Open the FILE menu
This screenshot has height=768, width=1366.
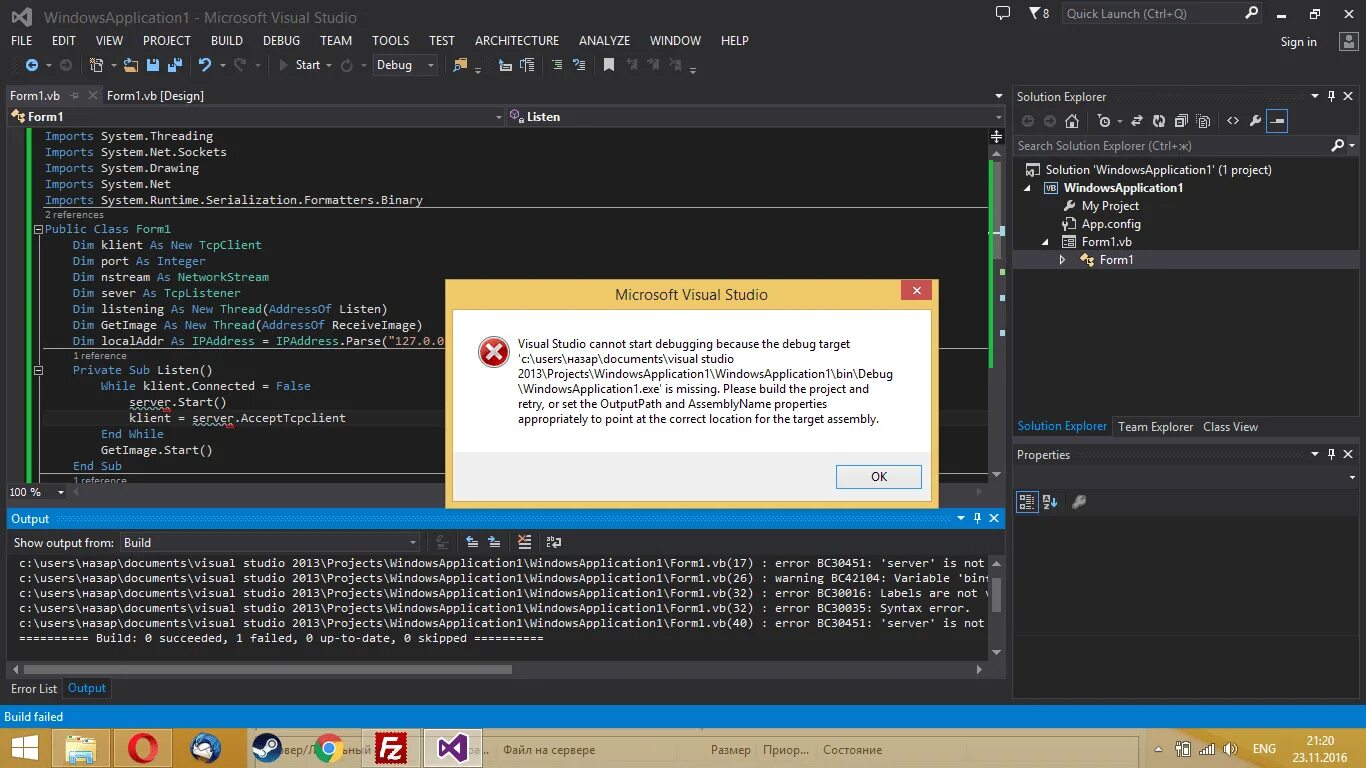pos(21,41)
